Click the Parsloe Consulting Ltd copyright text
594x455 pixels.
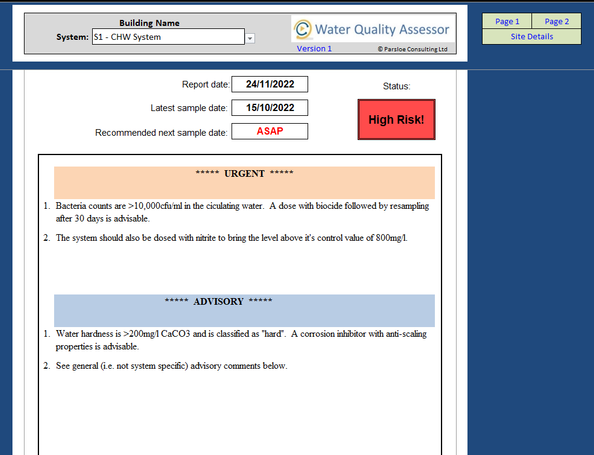pos(413,49)
